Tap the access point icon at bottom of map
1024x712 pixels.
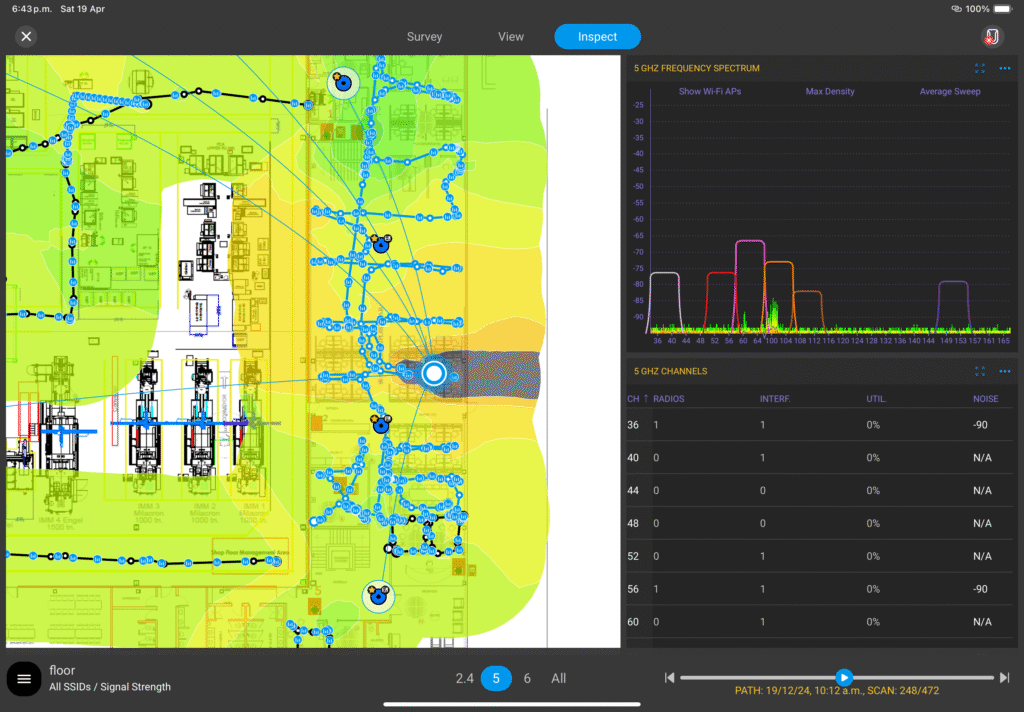point(377,597)
